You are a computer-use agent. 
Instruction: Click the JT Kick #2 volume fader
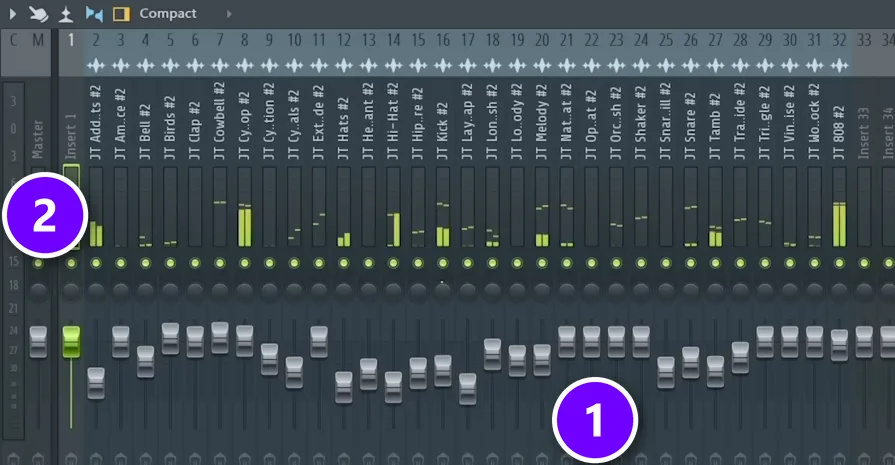[x=443, y=371]
